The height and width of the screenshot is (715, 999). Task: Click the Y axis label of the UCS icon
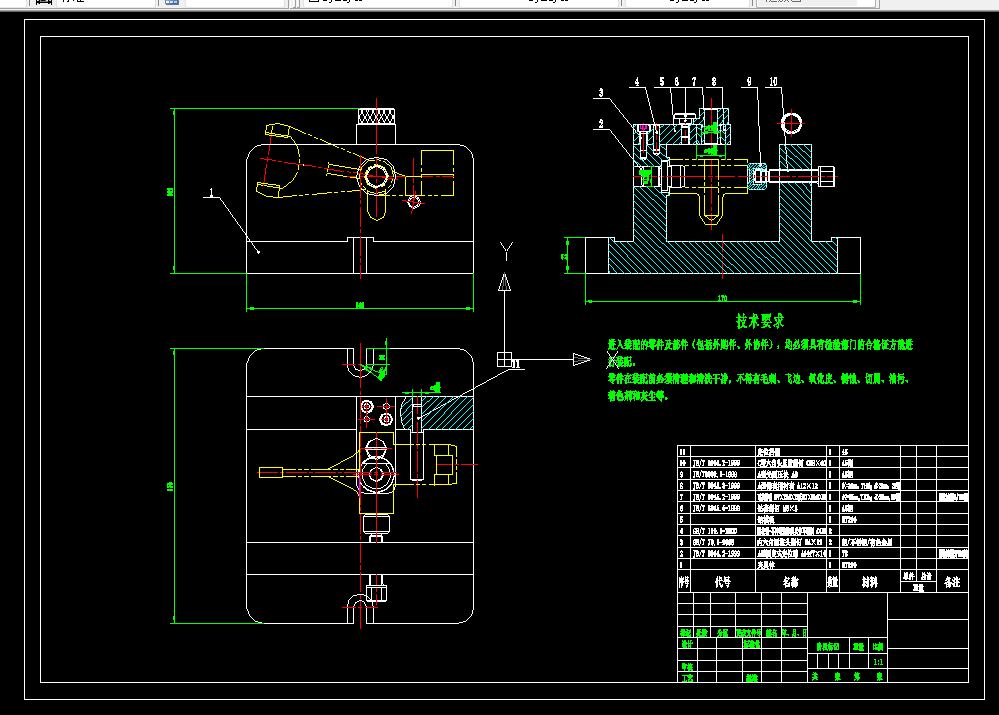(x=506, y=251)
